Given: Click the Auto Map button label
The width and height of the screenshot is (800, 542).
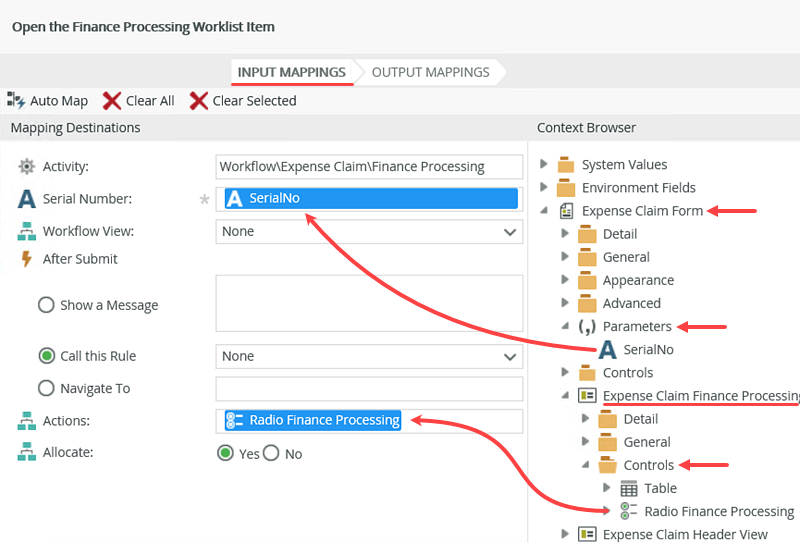Looking at the screenshot, I should pyautogui.click(x=59, y=101).
